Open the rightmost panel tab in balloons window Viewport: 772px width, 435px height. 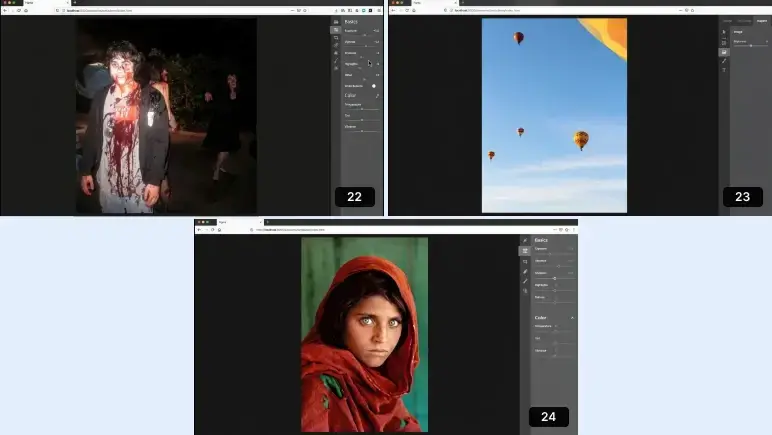762,21
